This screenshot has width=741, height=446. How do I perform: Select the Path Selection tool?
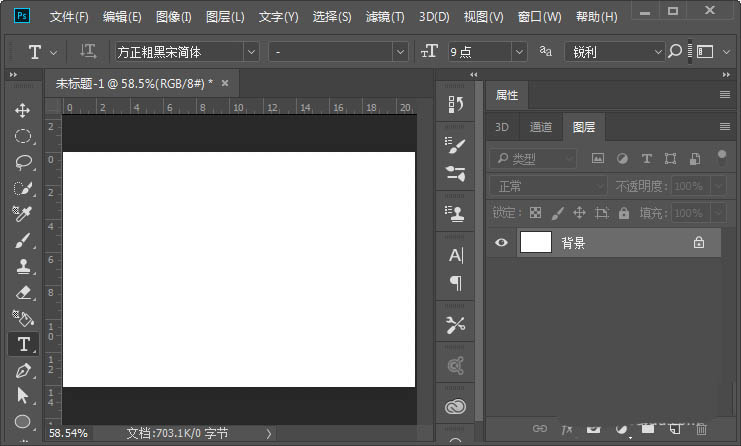(x=22, y=395)
